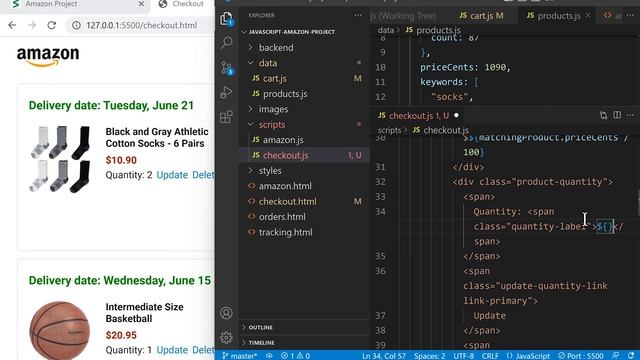Click the Ln 34, Col 57 status item

tap(384, 356)
